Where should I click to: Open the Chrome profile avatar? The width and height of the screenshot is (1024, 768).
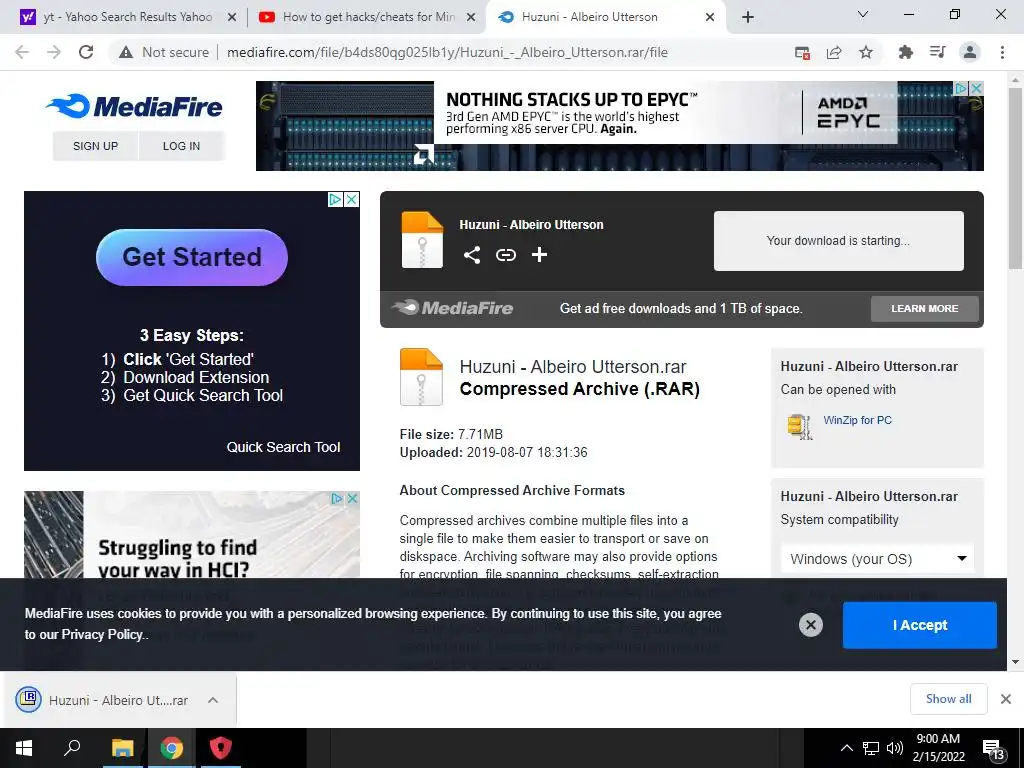(970, 52)
